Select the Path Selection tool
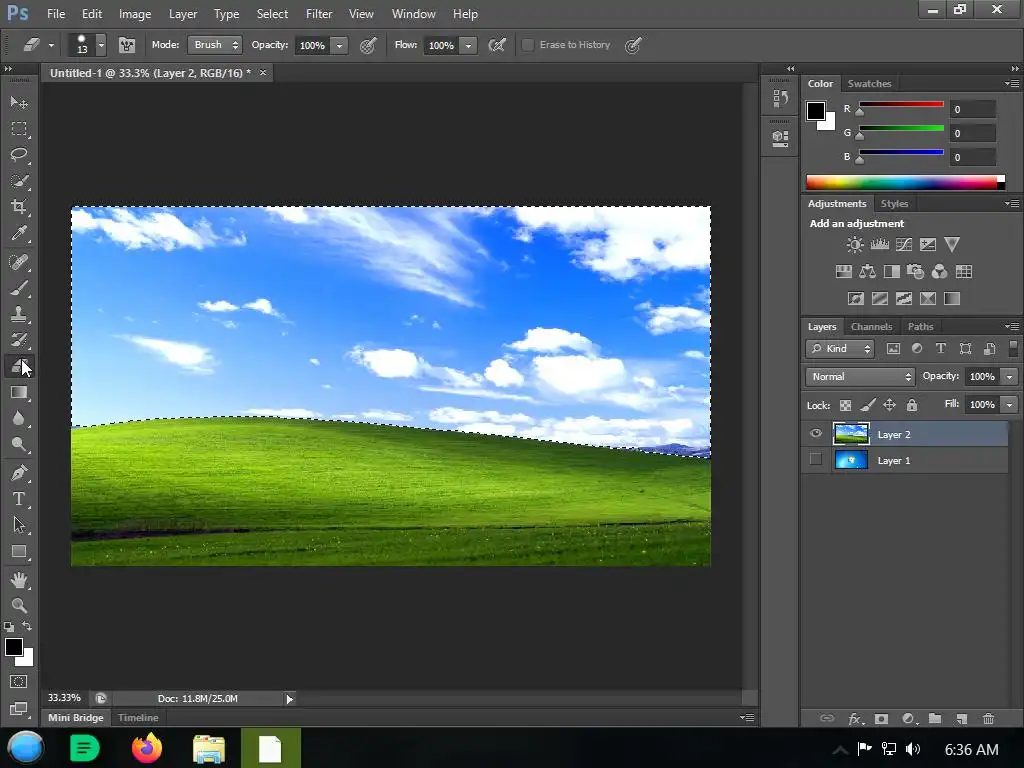Image resolution: width=1024 pixels, height=768 pixels. [x=19, y=525]
